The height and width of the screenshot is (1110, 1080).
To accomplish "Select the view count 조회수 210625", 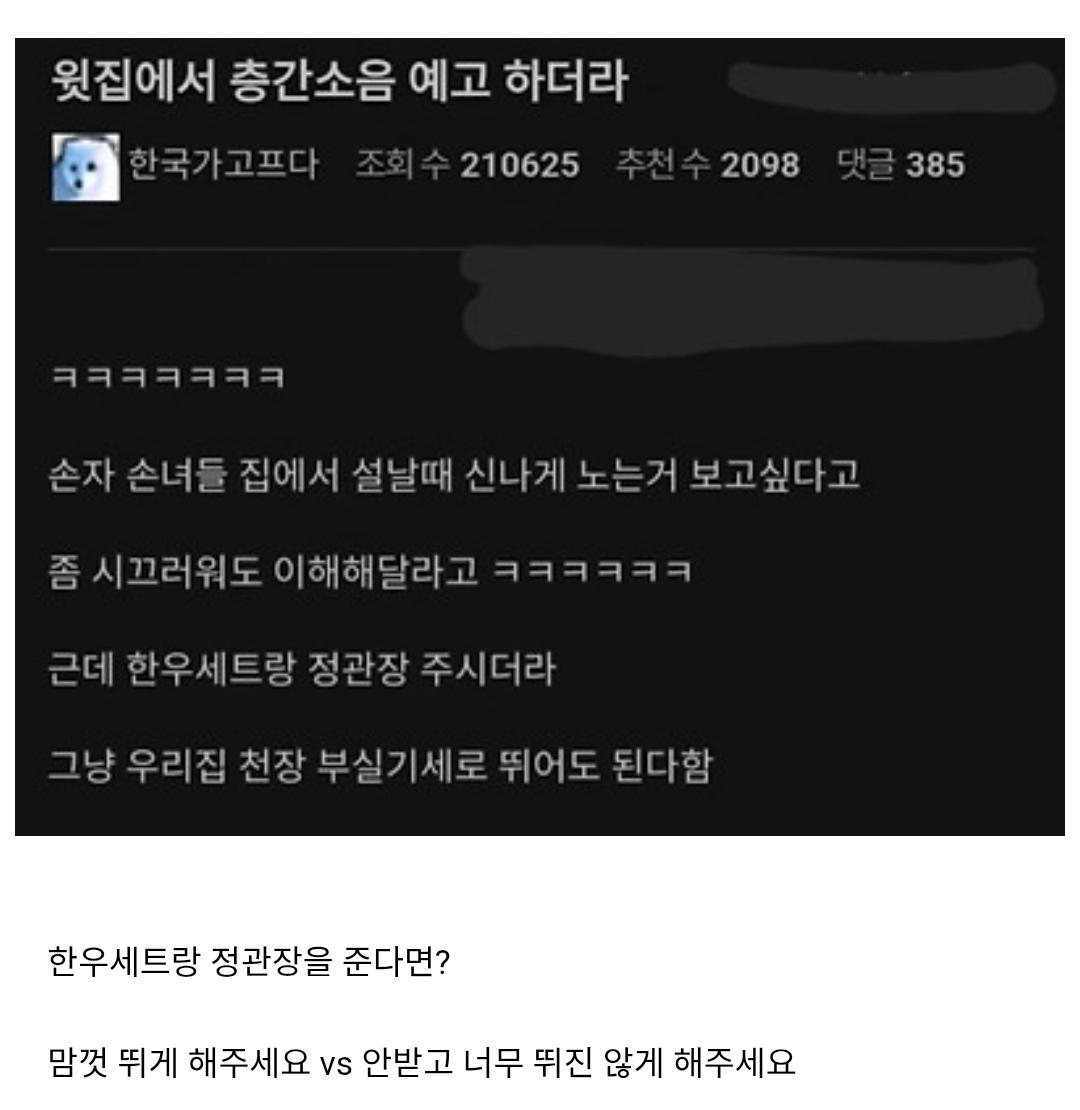I will coord(467,165).
